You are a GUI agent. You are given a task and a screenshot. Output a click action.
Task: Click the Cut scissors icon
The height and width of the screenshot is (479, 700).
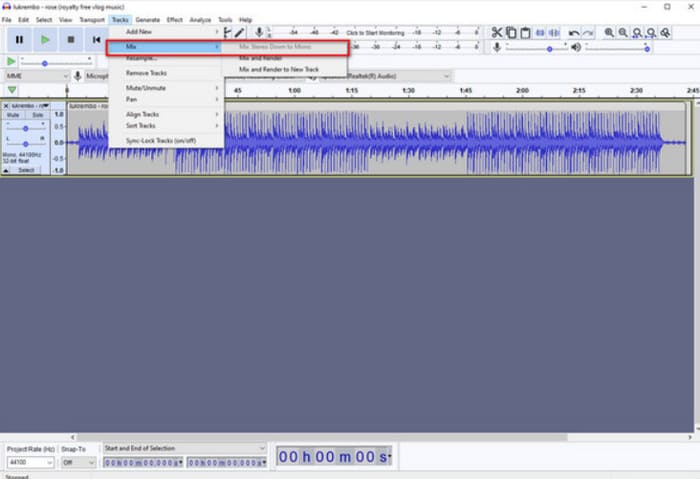pyautogui.click(x=496, y=33)
